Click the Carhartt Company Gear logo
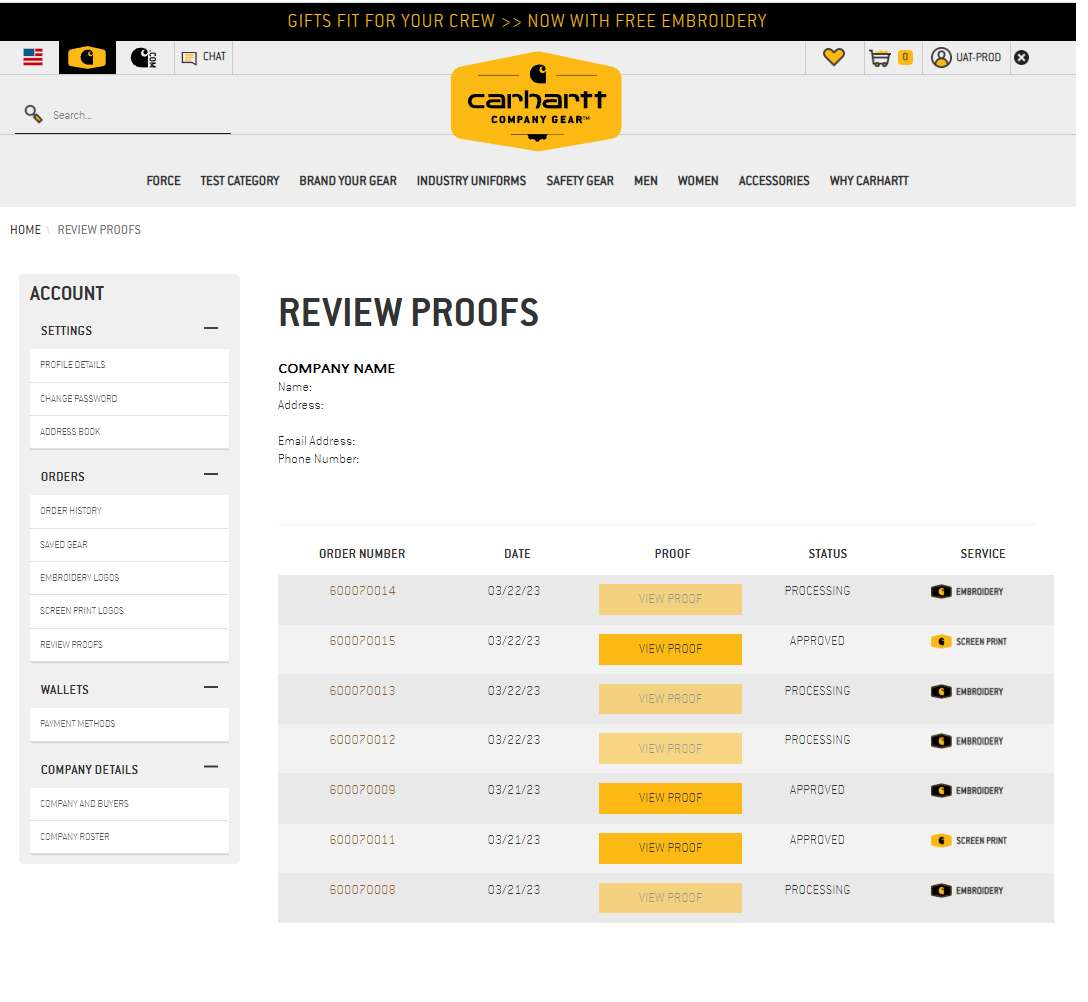1088x1002 pixels. point(536,101)
